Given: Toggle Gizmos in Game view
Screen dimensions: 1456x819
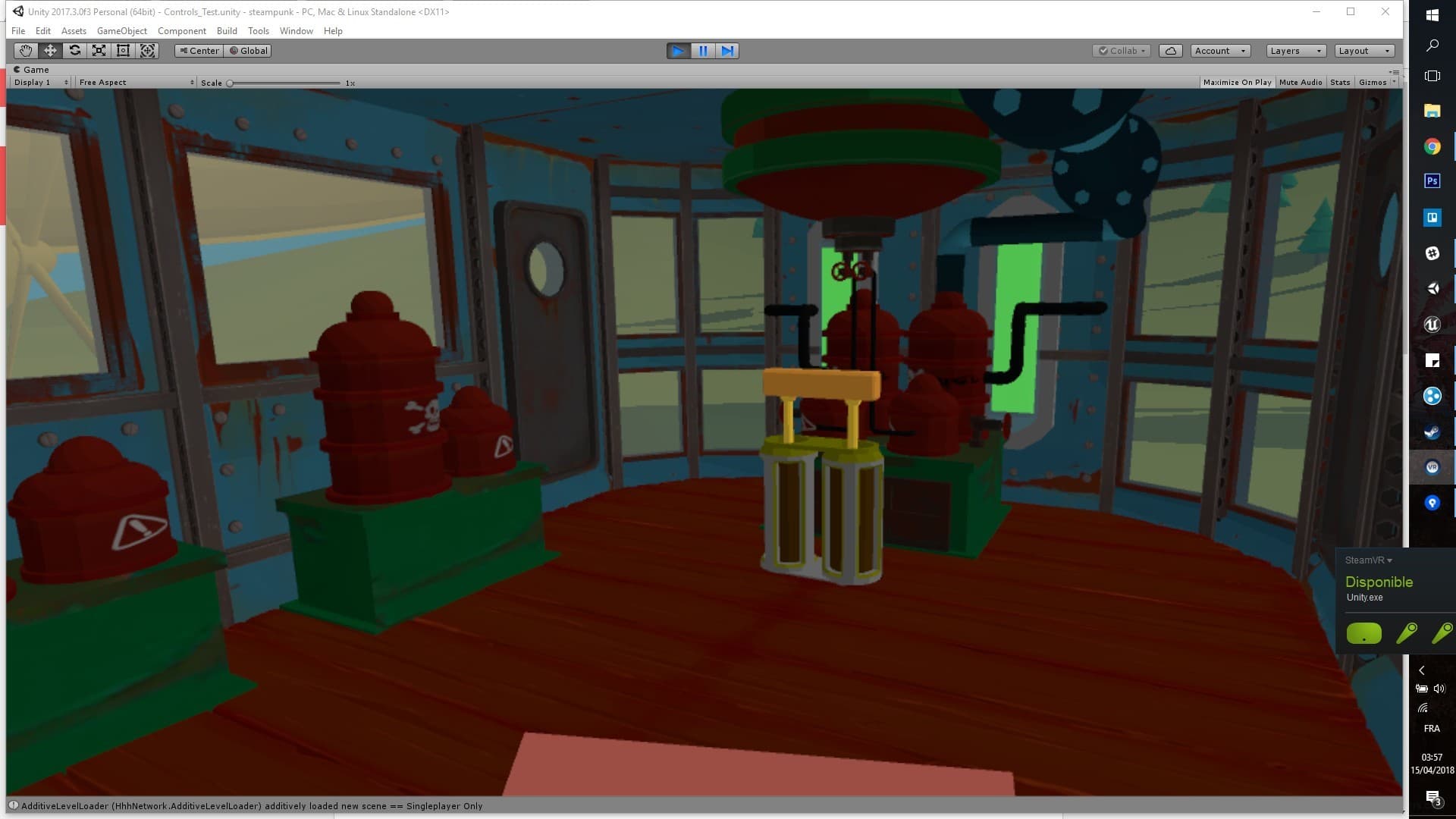Looking at the screenshot, I should [1373, 82].
